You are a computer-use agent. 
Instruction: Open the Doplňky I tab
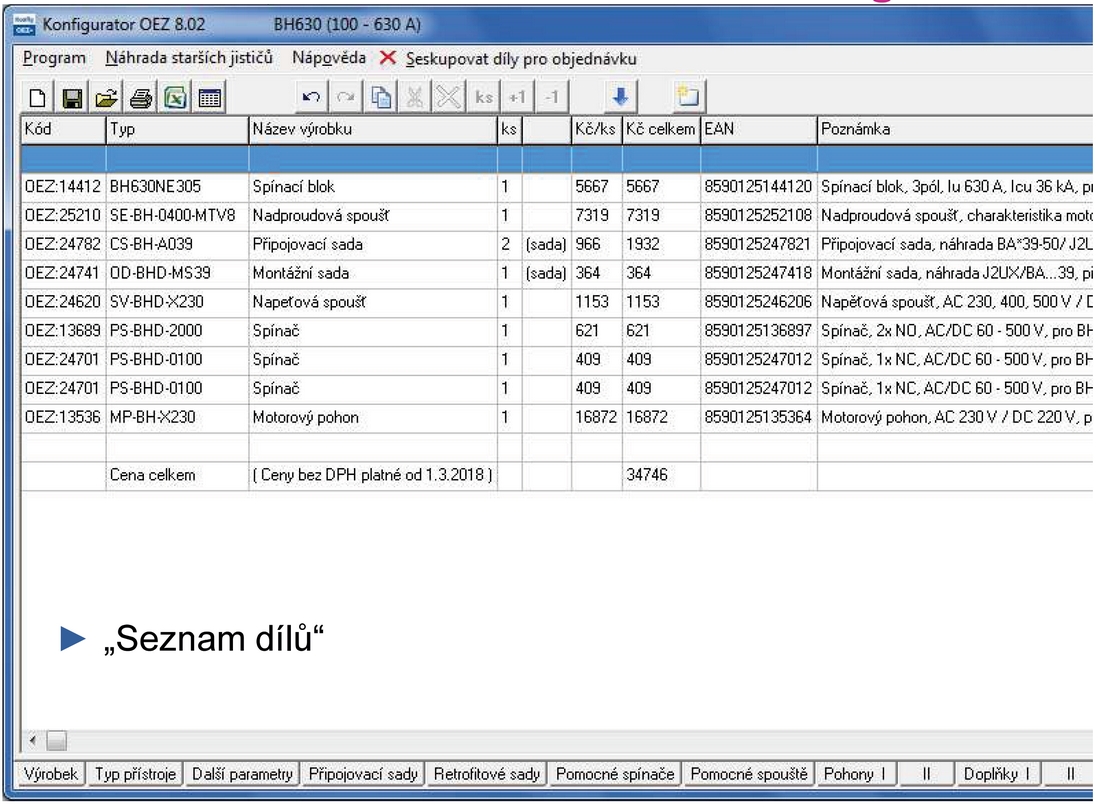996,774
